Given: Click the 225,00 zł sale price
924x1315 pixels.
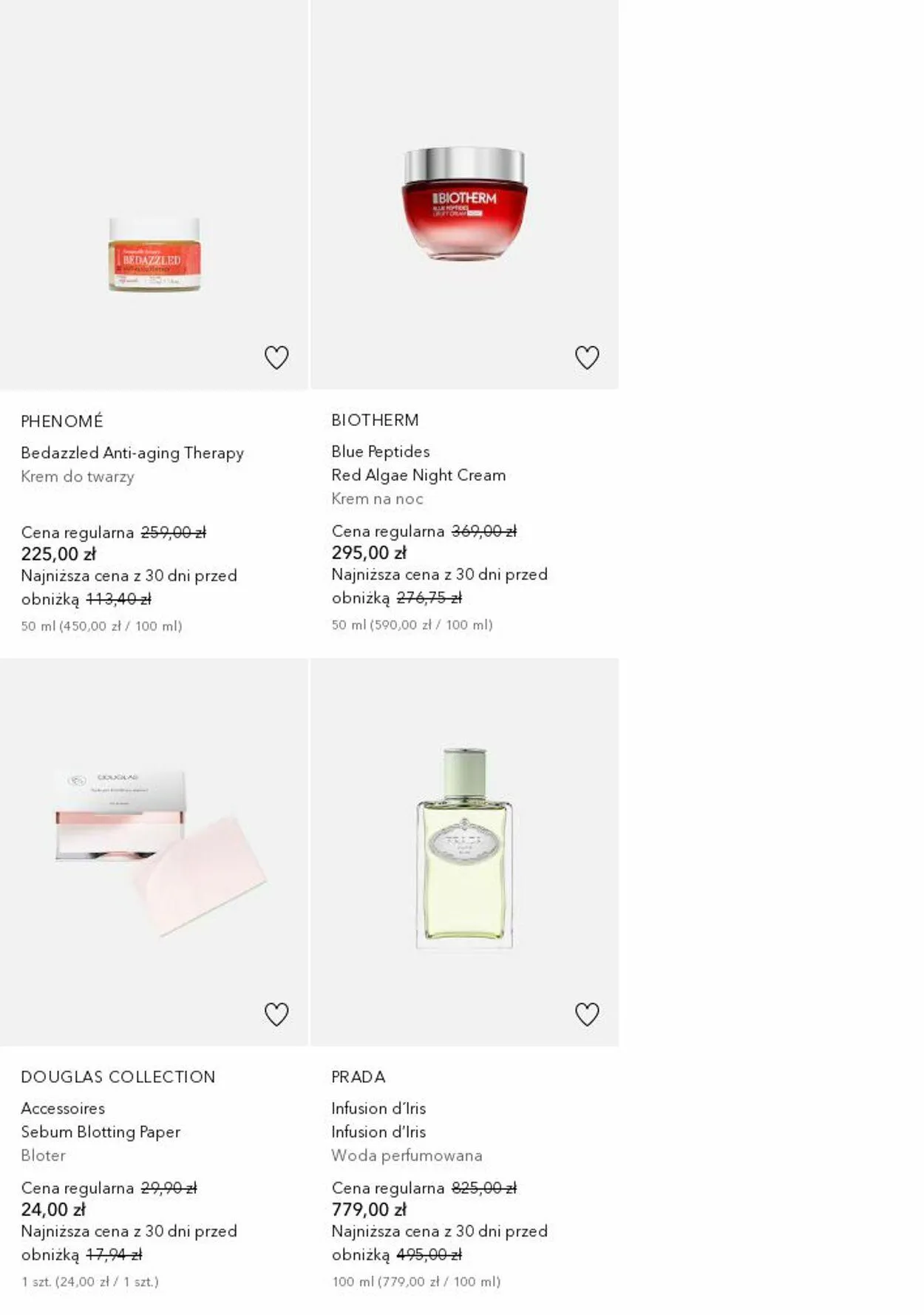Looking at the screenshot, I should (x=58, y=554).
